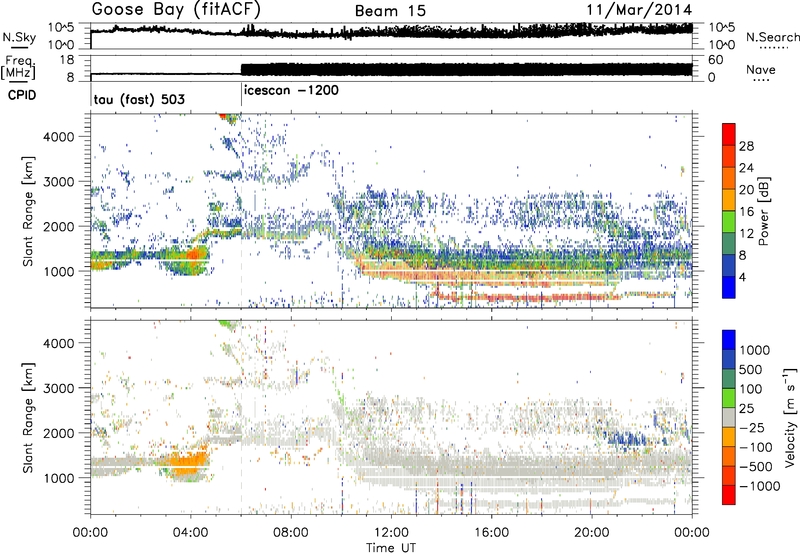The height and width of the screenshot is (554, 800).
Task: Click the "Goose Bay (fitACF)" plot title
Action: tap(176, 10)
